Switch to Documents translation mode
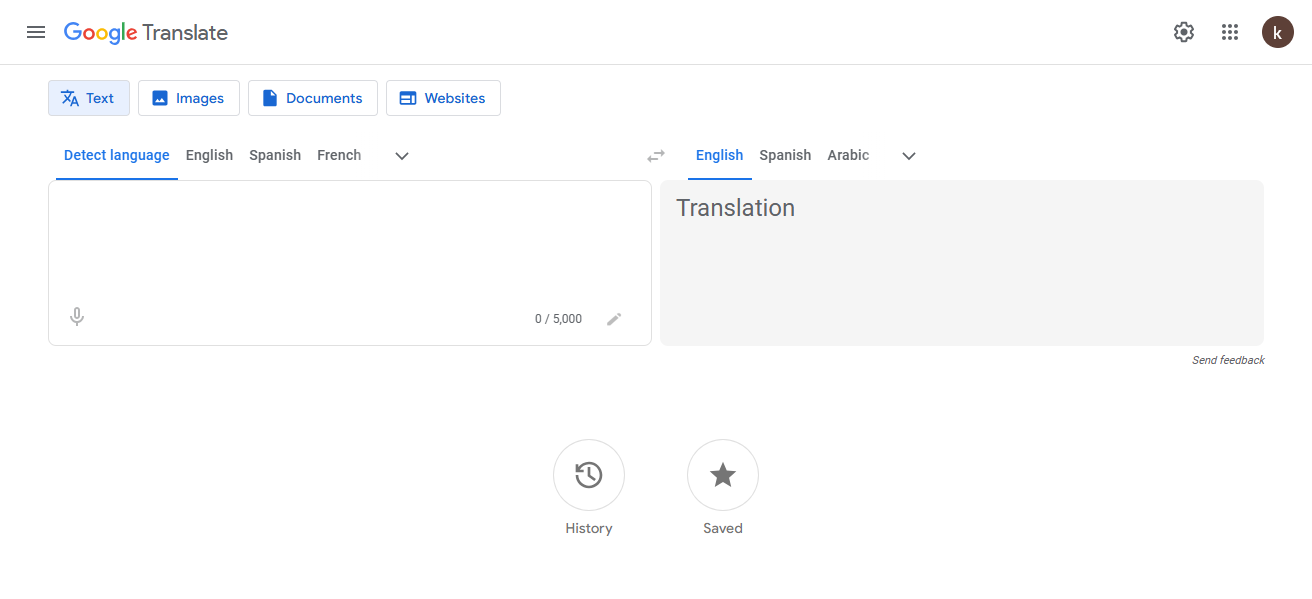 [x=313, y=98]
